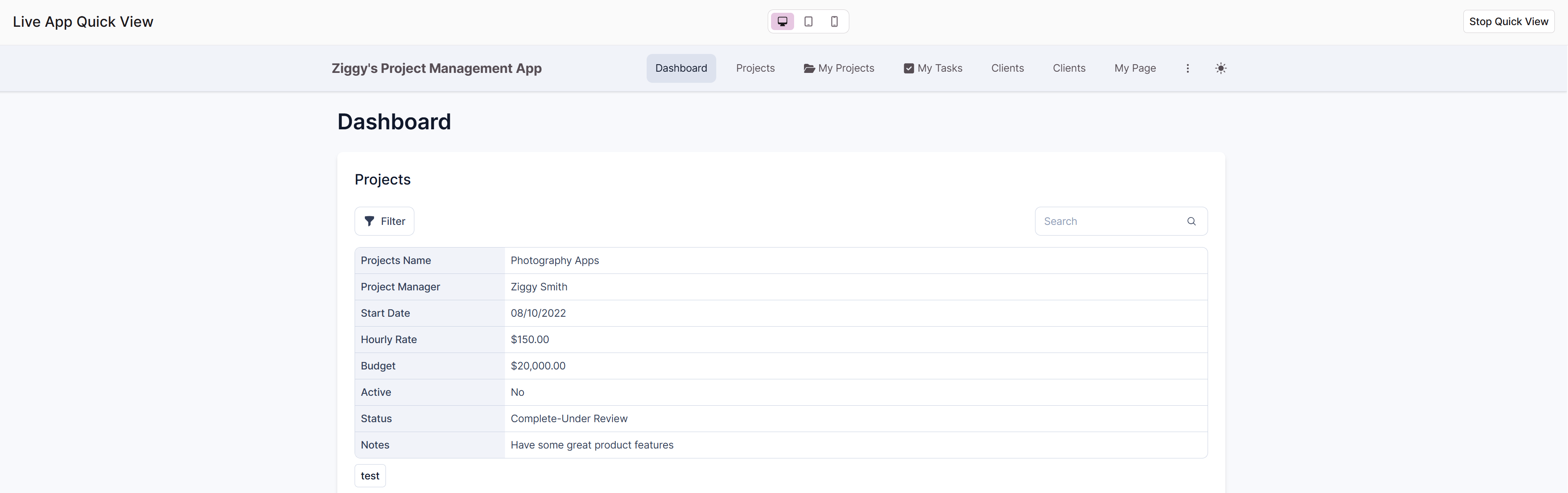Switch to tablet preview mode icon

[x=809, y=21]
